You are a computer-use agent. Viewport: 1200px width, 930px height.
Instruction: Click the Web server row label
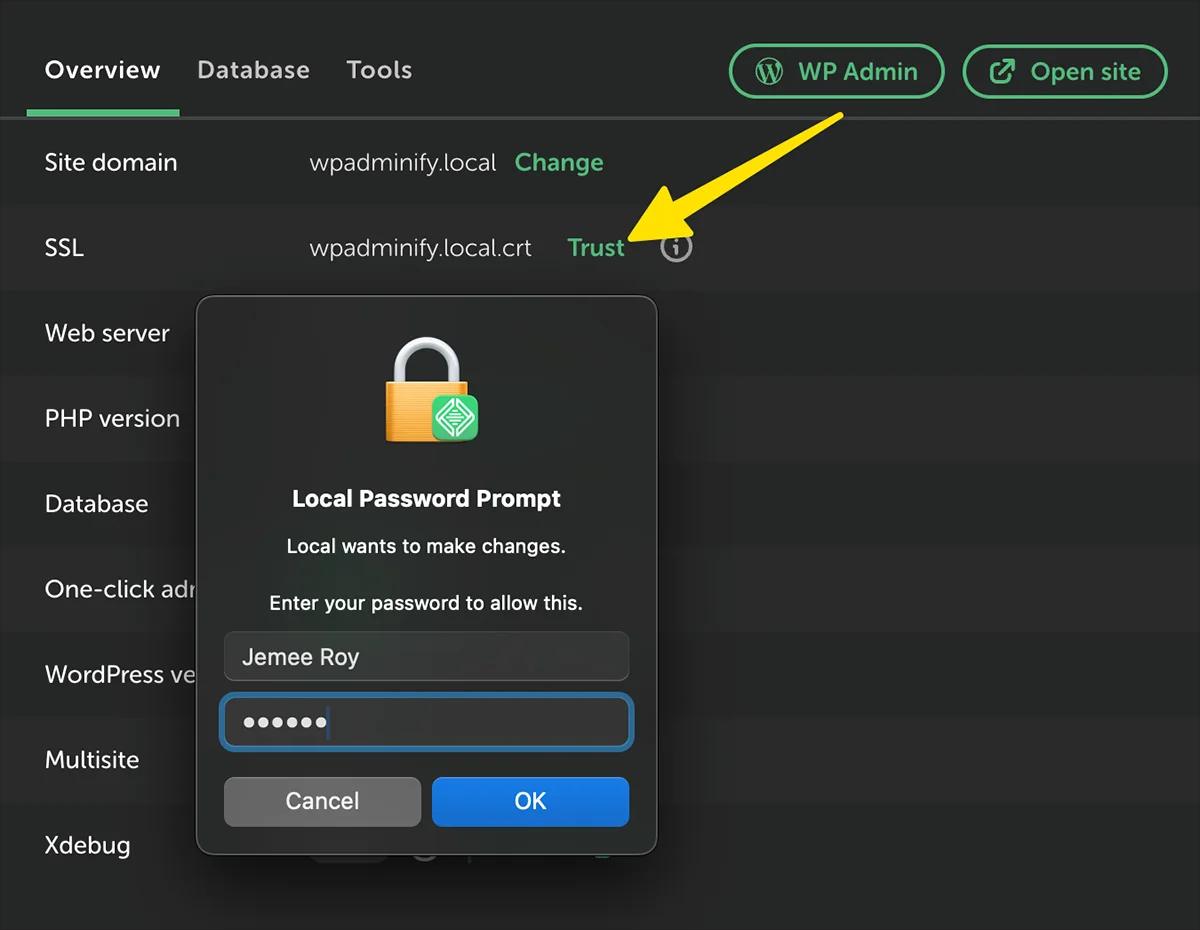(107, 333)
